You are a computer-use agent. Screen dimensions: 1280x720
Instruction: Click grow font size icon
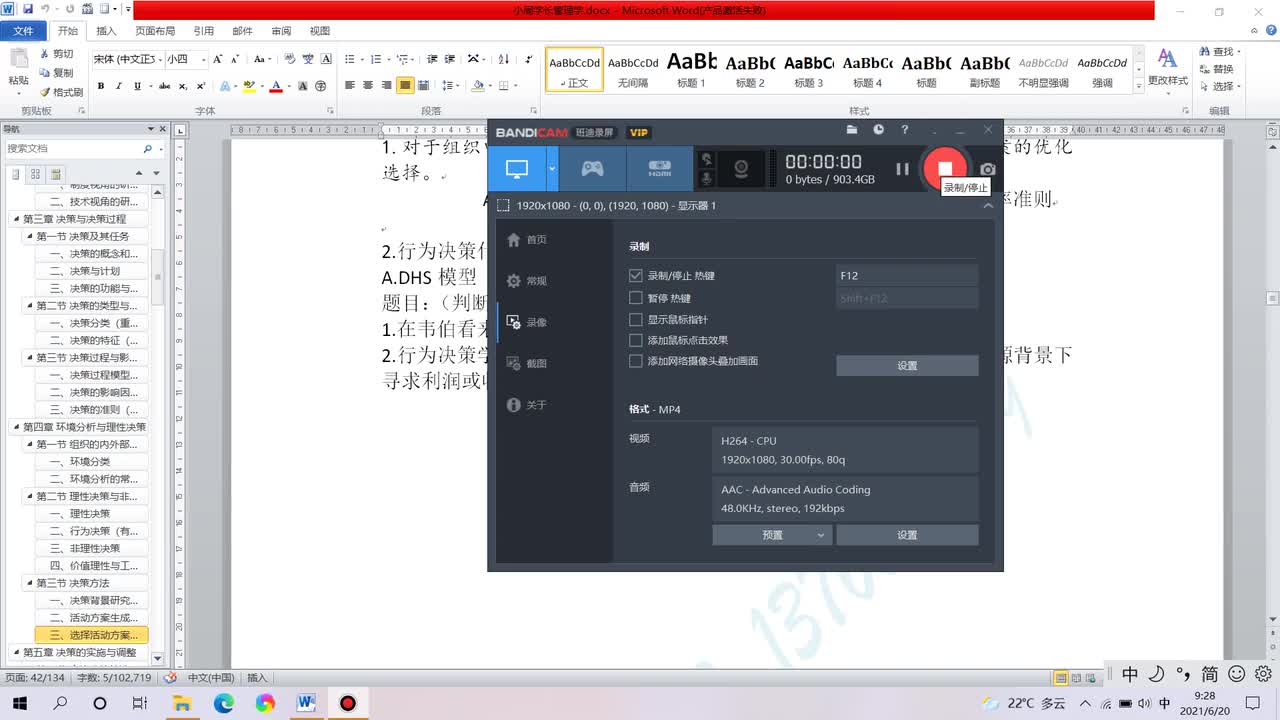coord(220,60)
